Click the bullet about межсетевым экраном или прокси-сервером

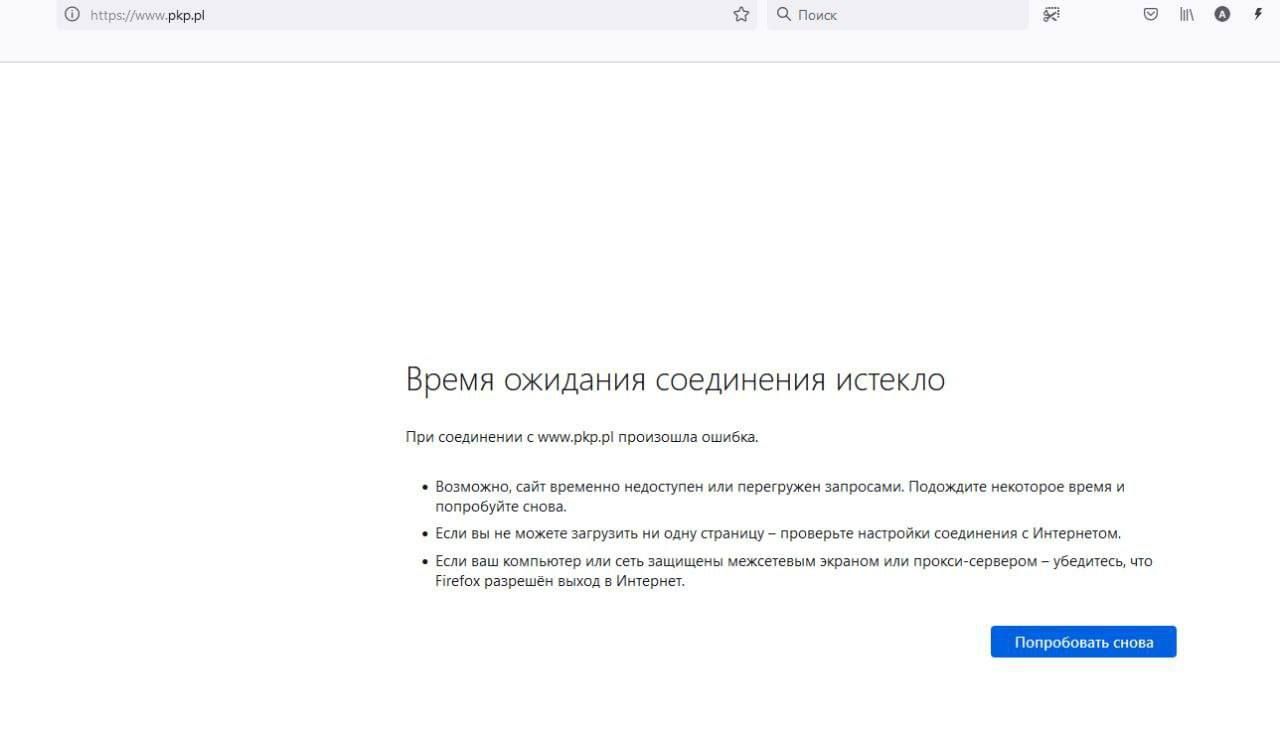794,571
